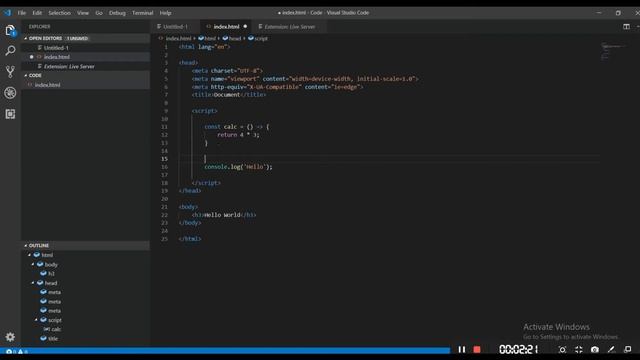Select Untitled-1 in Open Editors

pyautogui.click(x=86, y=48)
